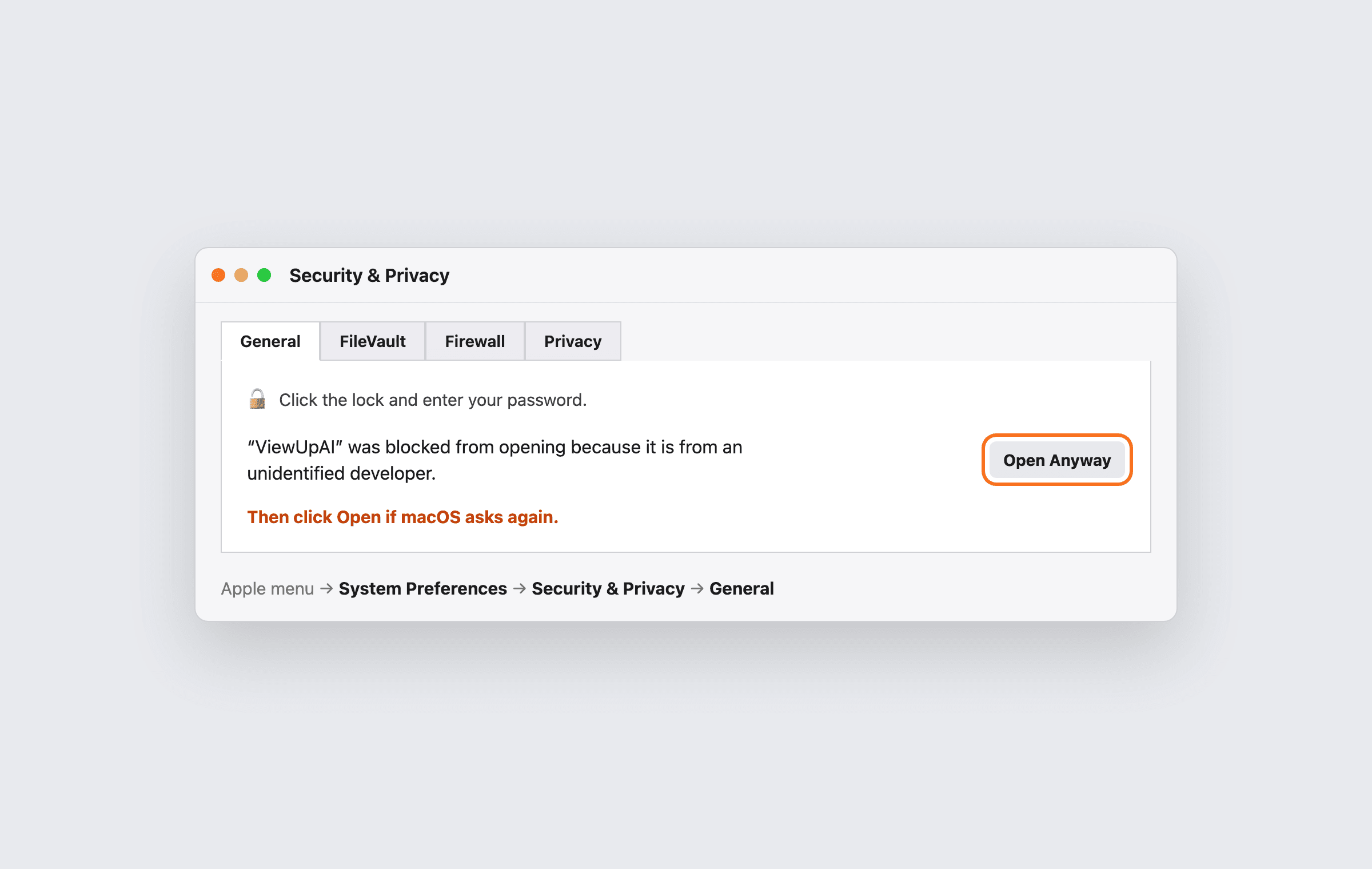1372x869 pixels.
Task: Click "Then click Open if macOS asks again." text
Action: (x=402, y=517)
